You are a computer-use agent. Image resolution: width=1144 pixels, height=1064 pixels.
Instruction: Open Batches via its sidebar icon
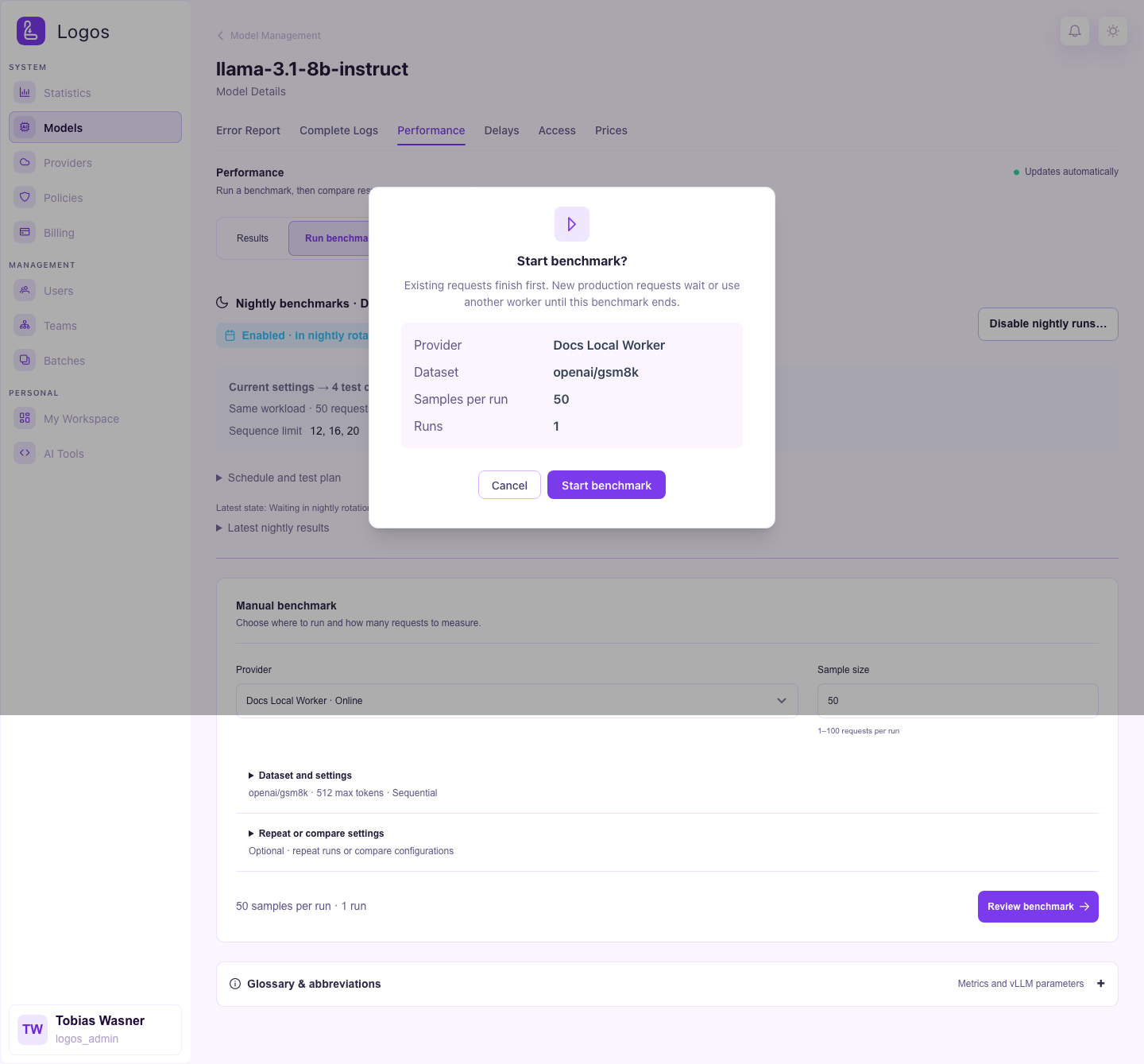click(25, 360)
